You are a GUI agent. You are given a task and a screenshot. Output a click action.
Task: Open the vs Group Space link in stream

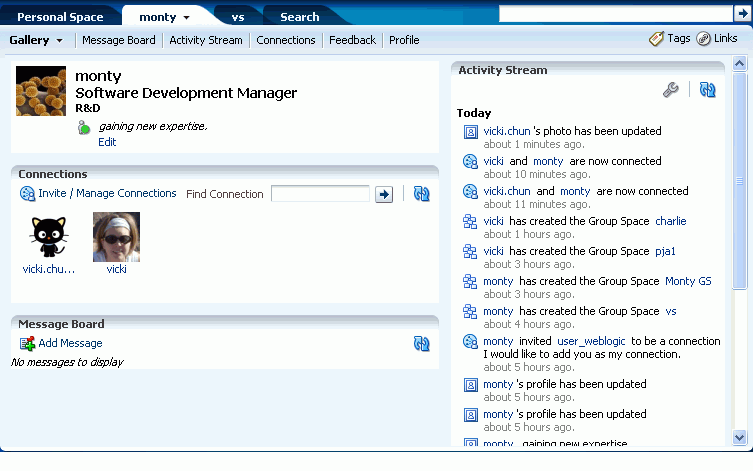click(670, 311)
